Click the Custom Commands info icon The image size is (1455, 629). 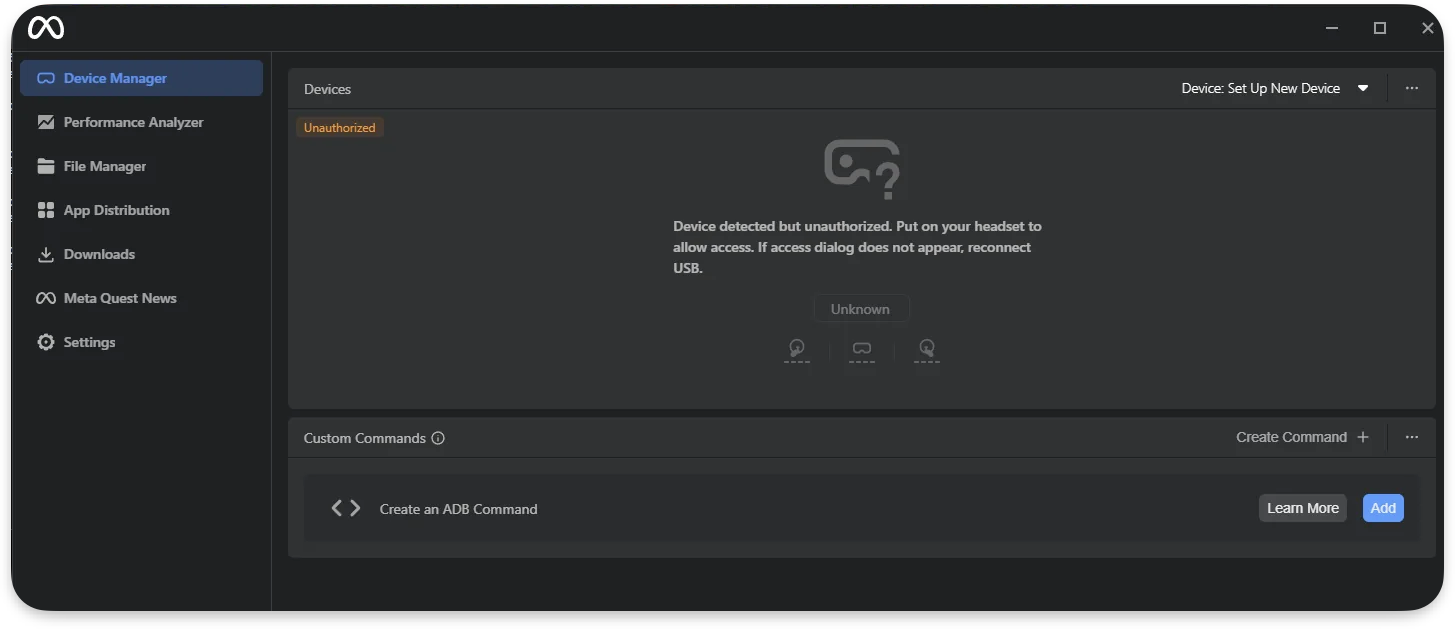(438, 438)
